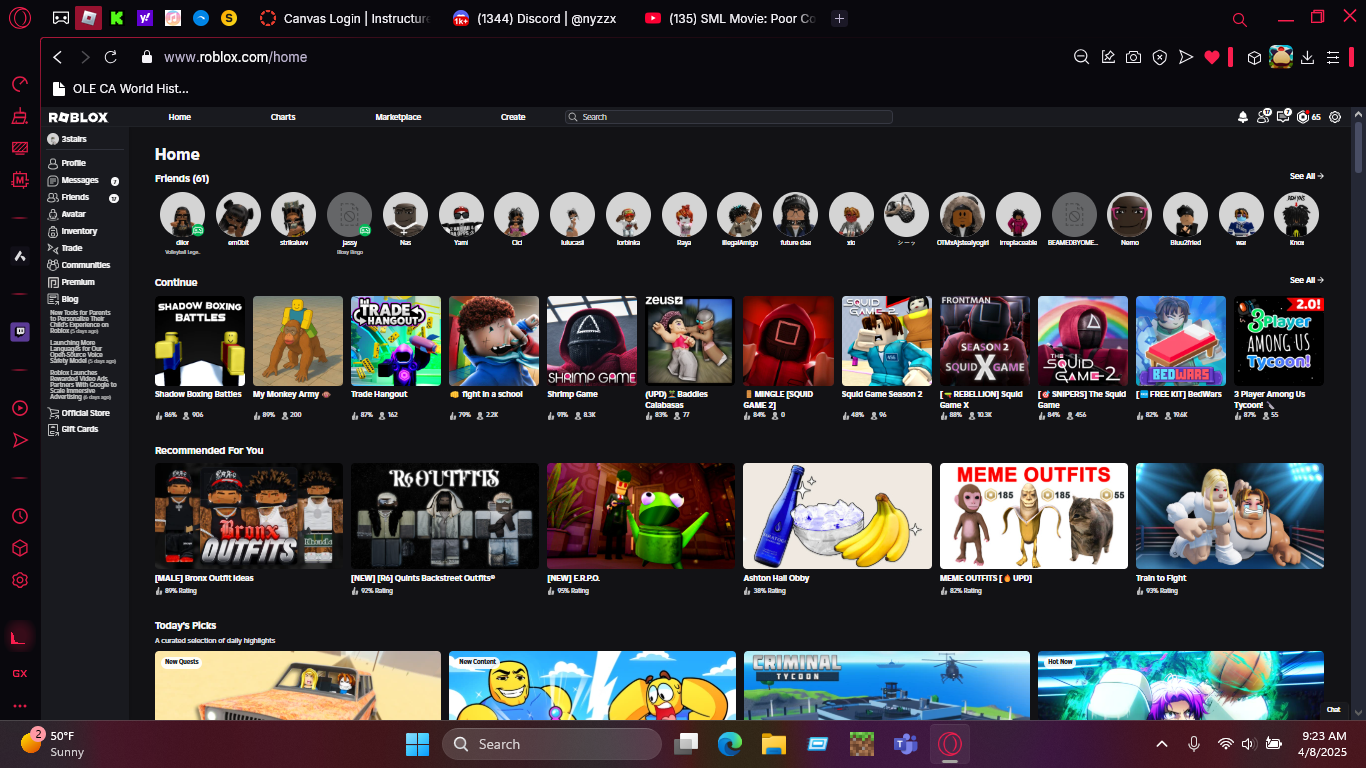The height and width of the screenshot is (768, 1366).
Task: Open the Chat button in page corner
Action: (1333, 709)
